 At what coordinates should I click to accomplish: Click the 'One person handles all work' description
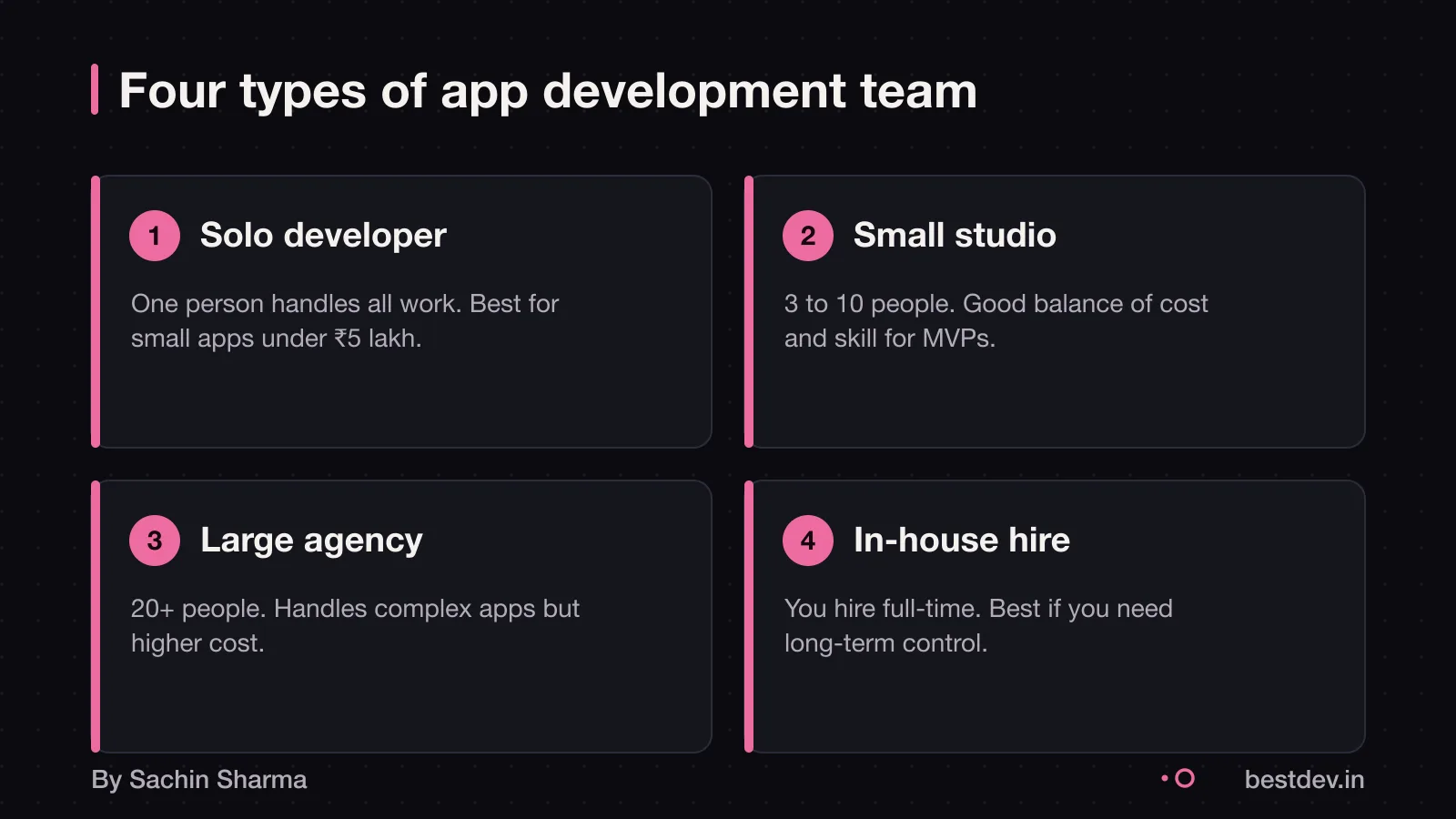[x=345, y=320]
